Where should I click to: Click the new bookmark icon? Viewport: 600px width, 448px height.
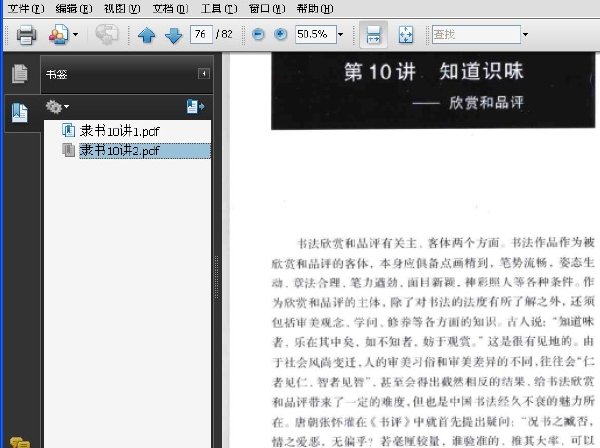tap(196, 107)
